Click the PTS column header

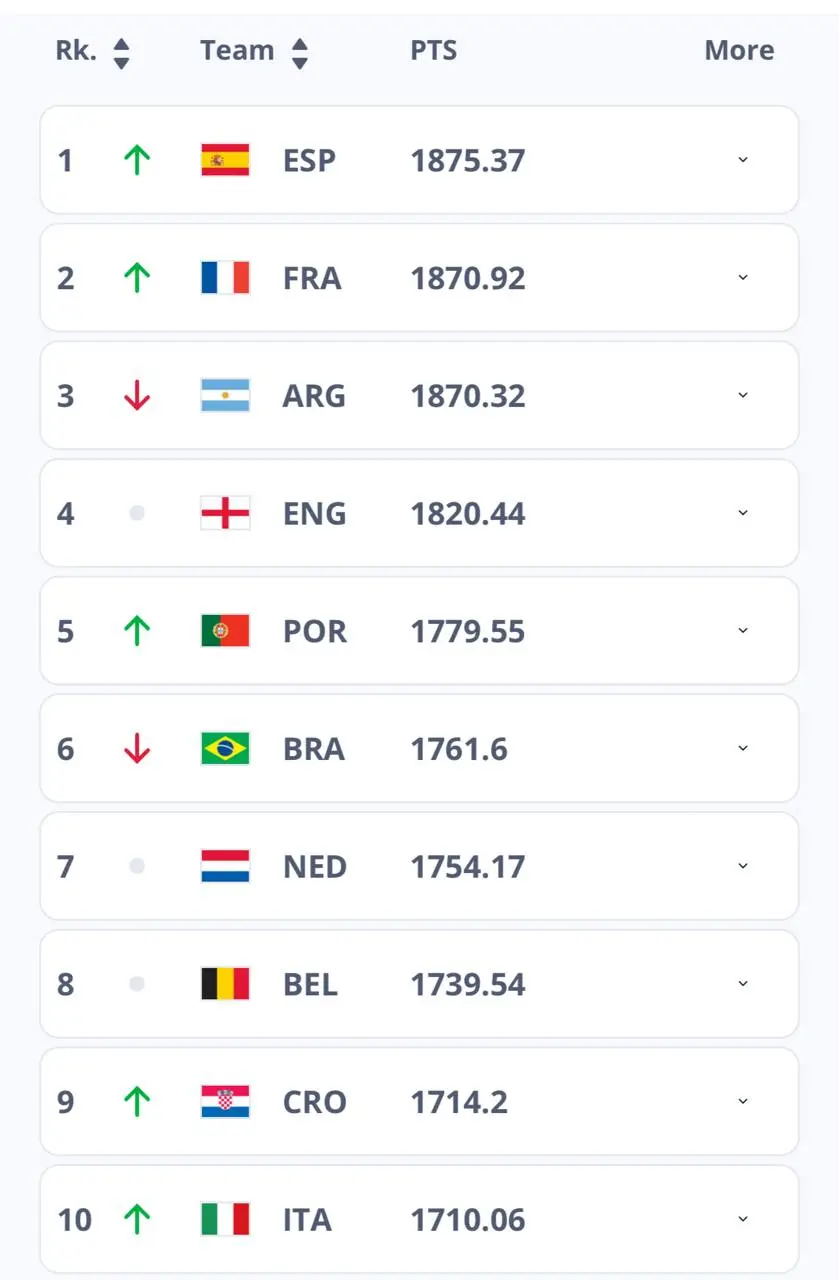434,51
